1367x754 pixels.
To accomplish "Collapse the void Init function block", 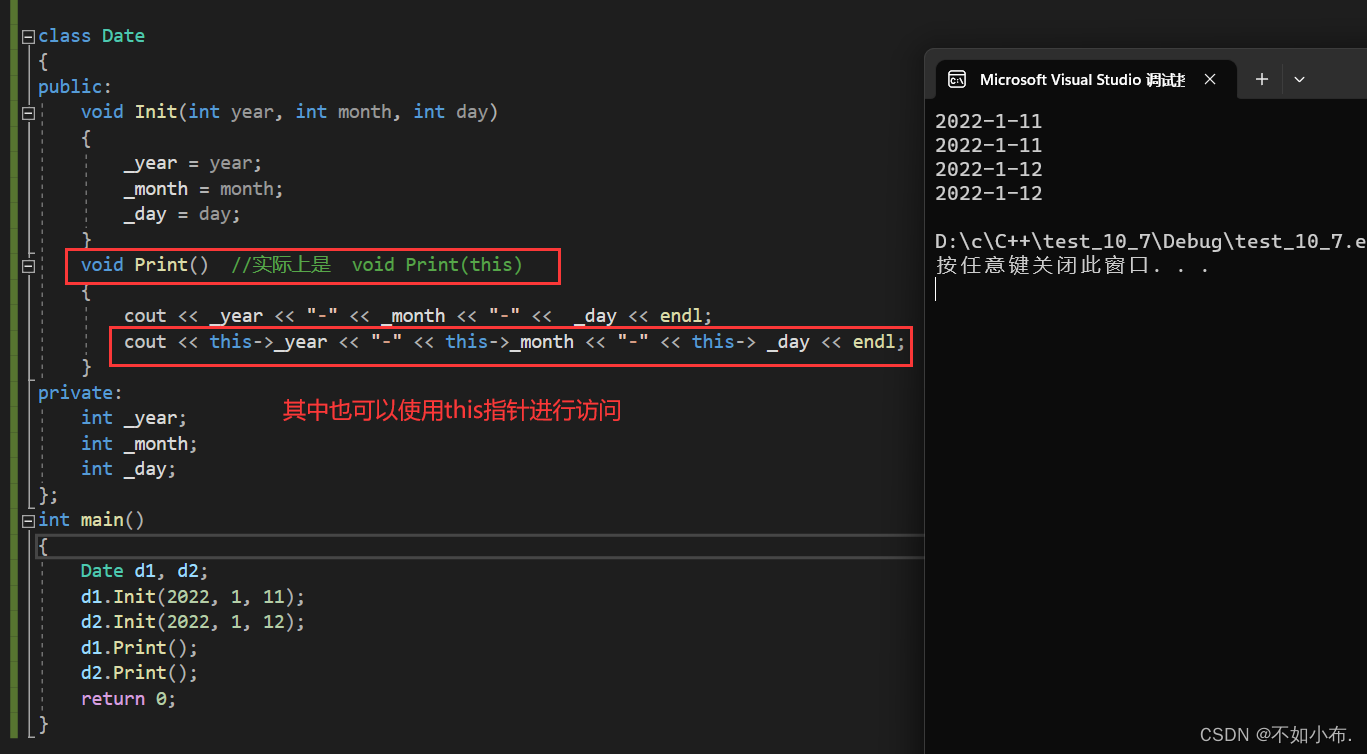I will 29,112.
